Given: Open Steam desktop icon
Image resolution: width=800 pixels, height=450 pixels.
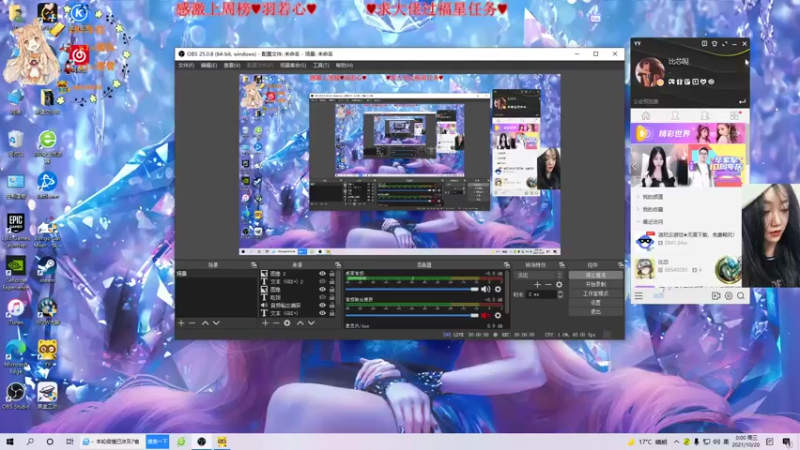Looking at the screenshot, I should [x=47, y=270].
